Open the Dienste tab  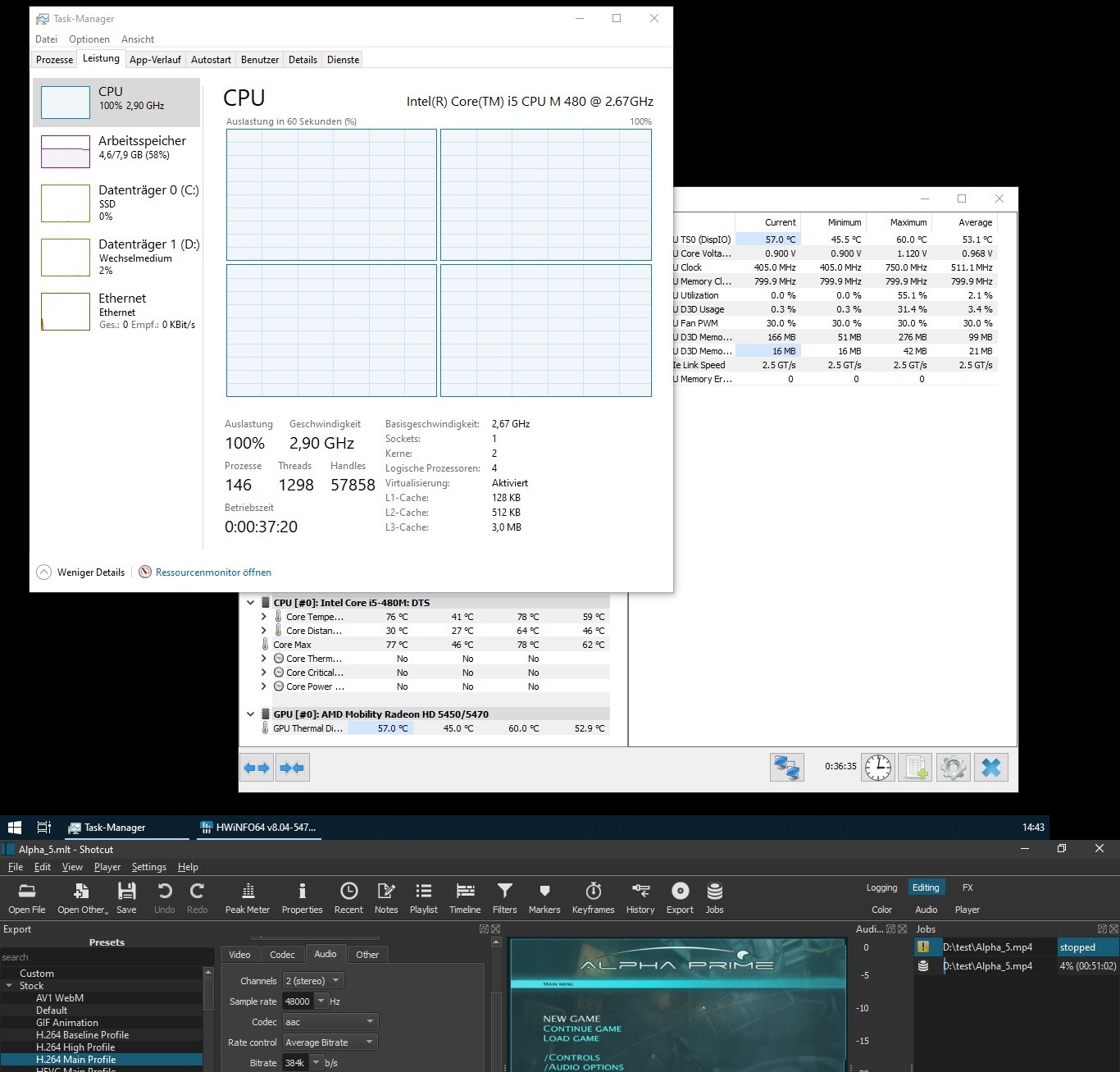coord(343,60)
